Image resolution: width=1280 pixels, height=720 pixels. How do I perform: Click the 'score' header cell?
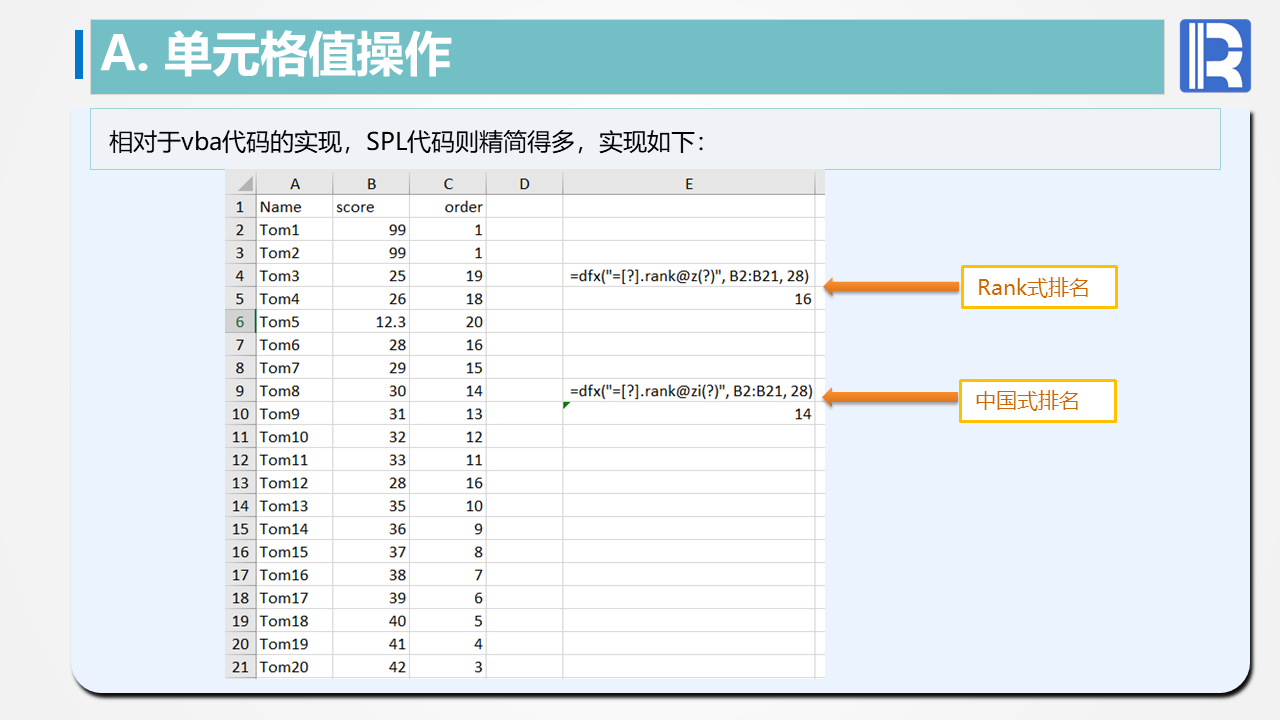point(371,207)
